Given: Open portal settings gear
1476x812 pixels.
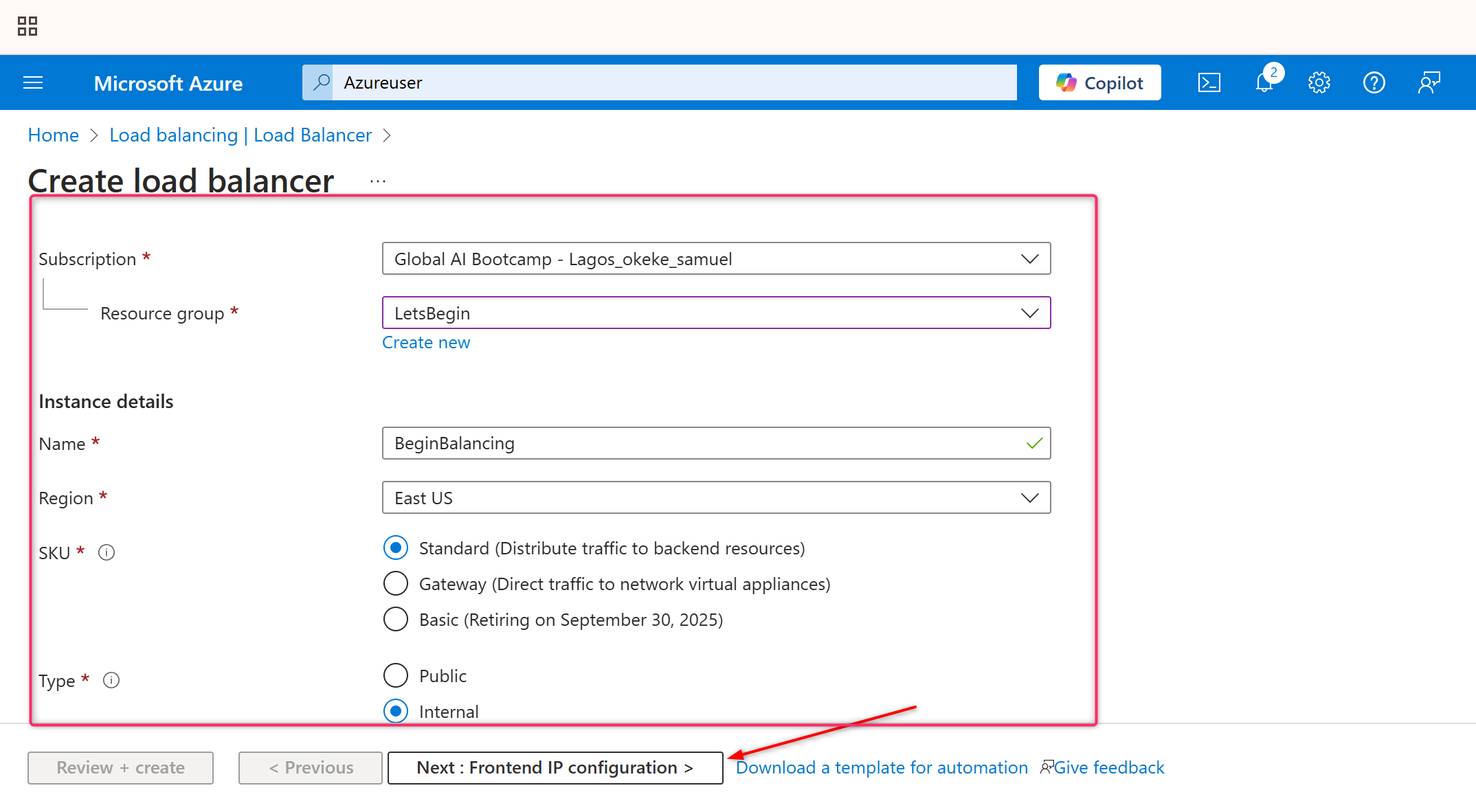Looking at the screenshot, I should click(x=1319, y=83).
